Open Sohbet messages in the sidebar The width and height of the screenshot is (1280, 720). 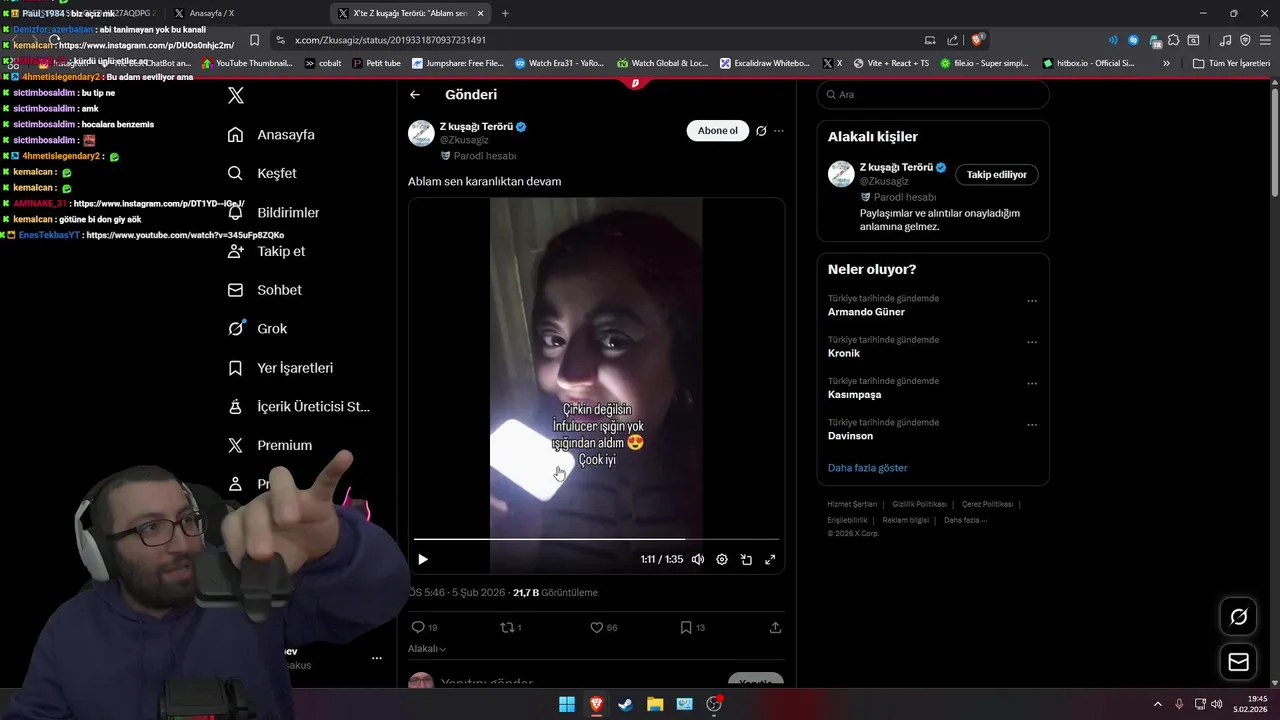click(264, 290)
